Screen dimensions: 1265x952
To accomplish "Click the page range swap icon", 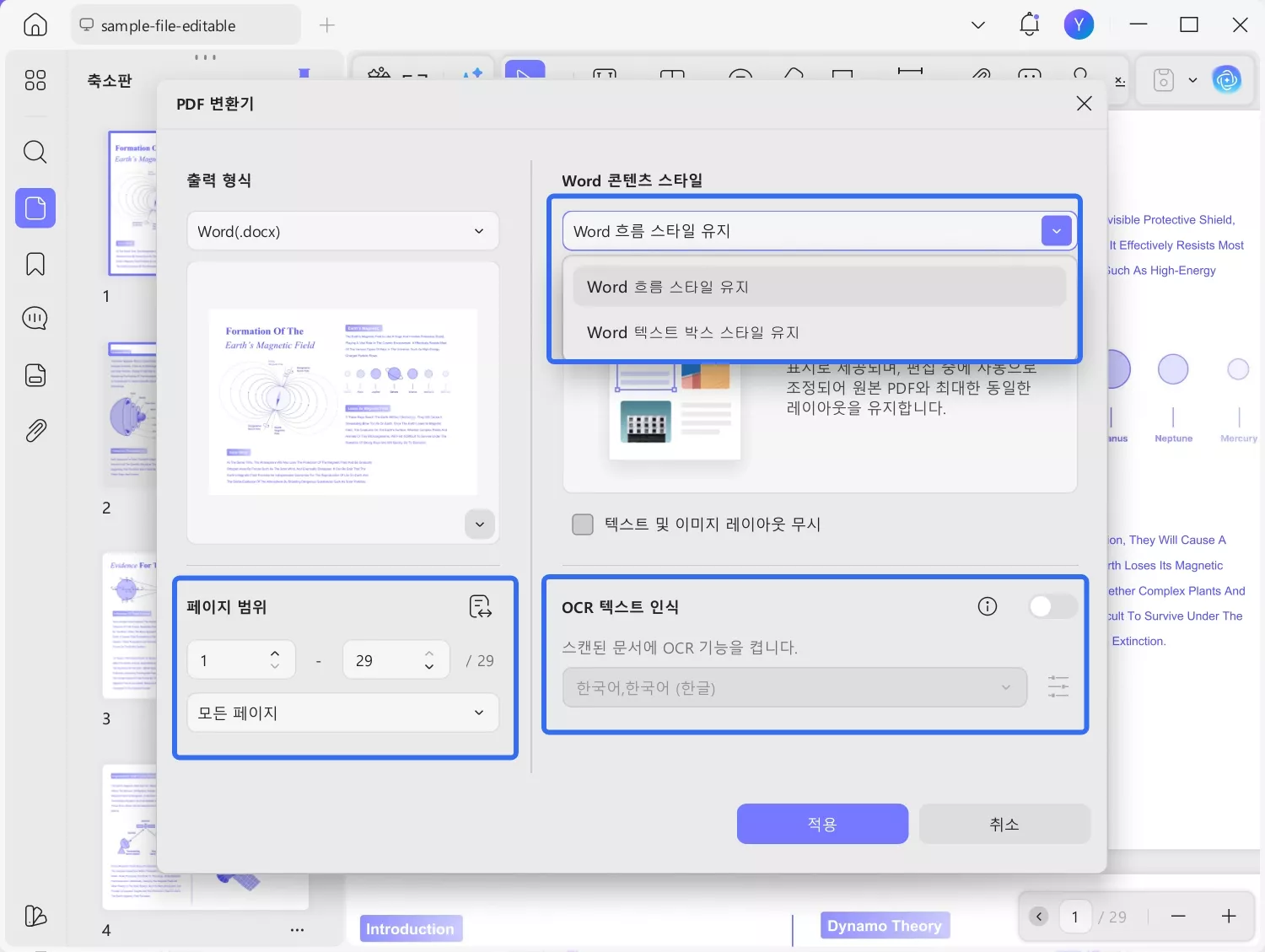I will pos(479,606).
